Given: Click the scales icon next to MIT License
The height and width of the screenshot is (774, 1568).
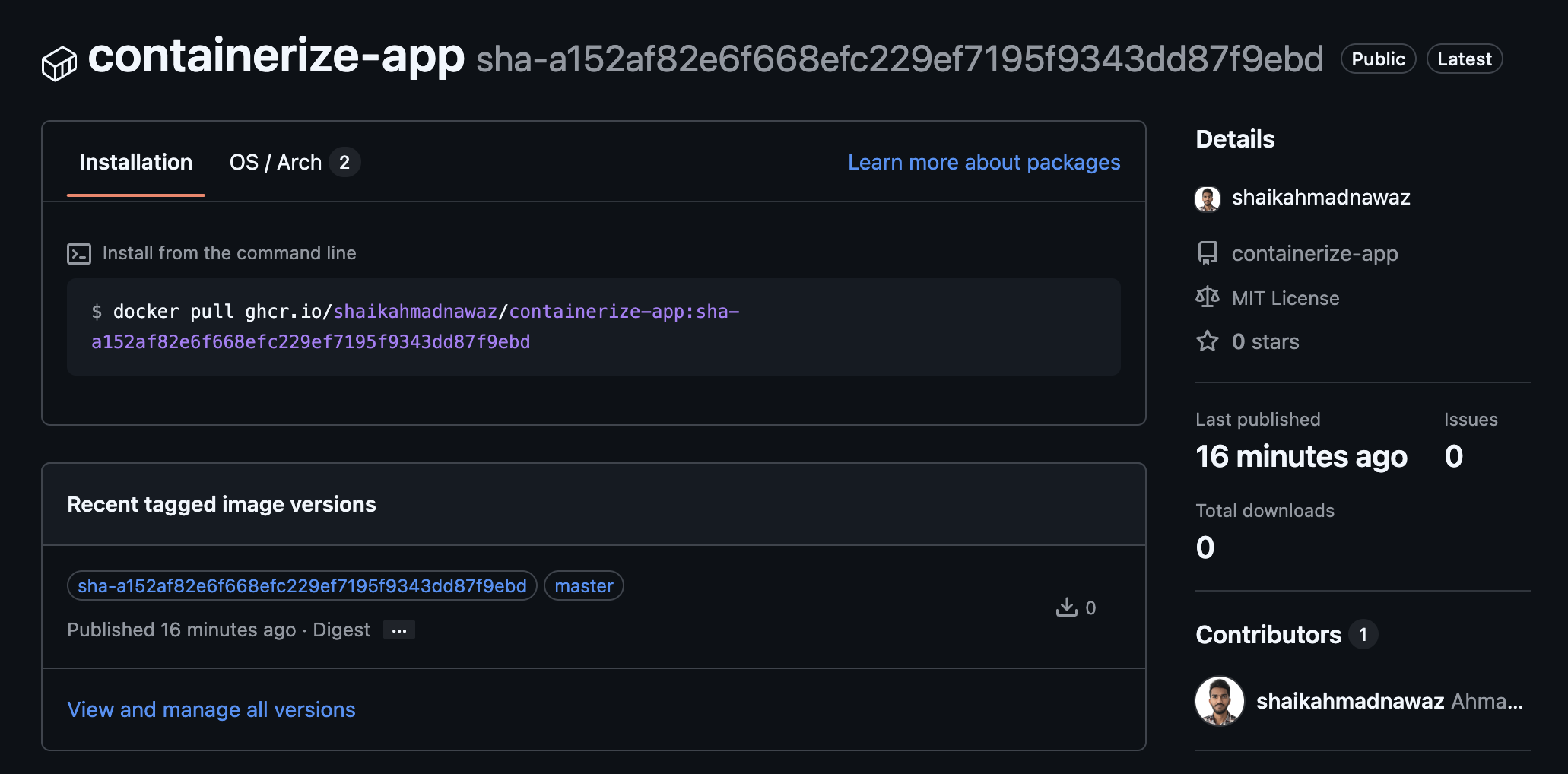Looking at the screenshot, I should 1208,297.
